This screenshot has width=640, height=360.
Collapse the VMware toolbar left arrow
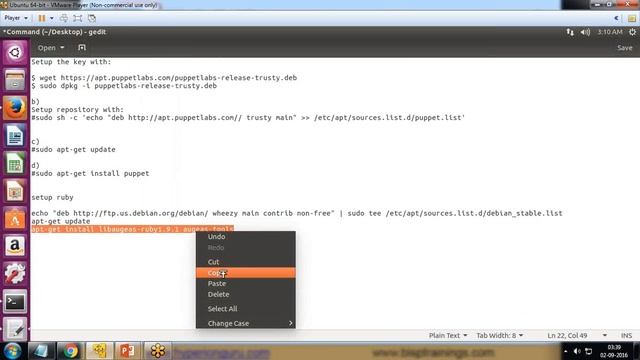click(x=616, y=18)
